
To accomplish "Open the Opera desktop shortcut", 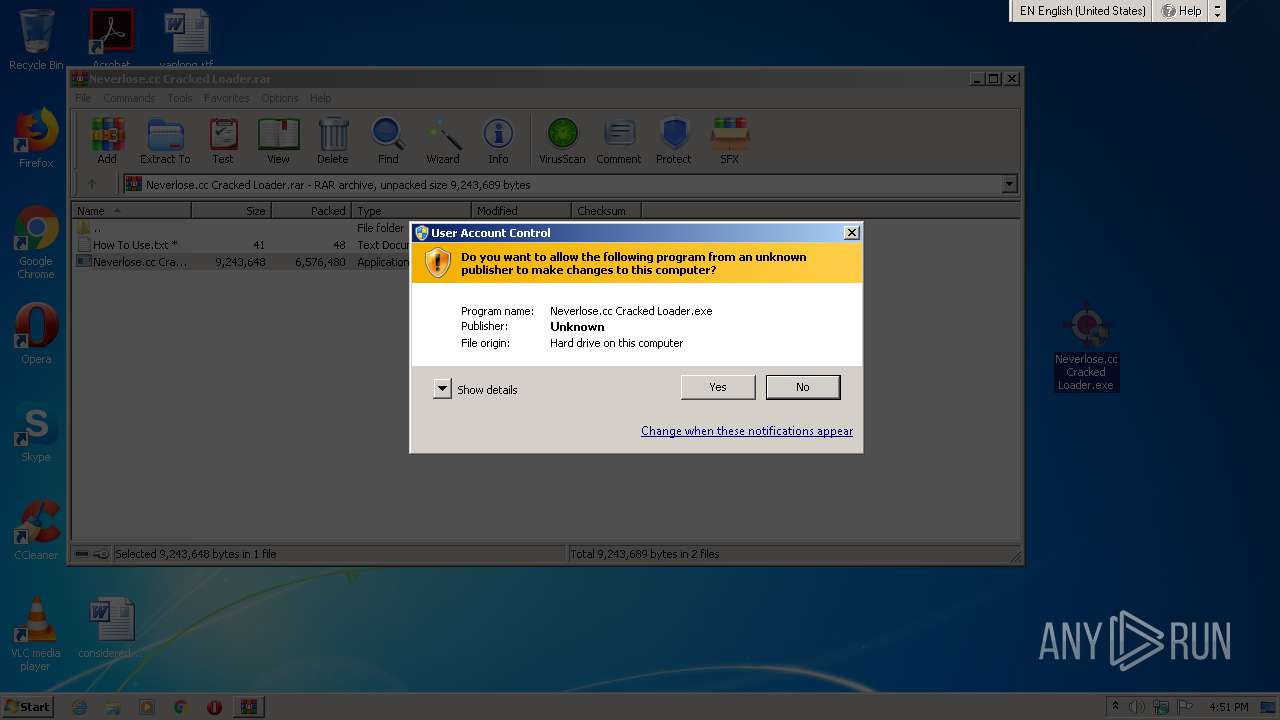I will point(36,334).
